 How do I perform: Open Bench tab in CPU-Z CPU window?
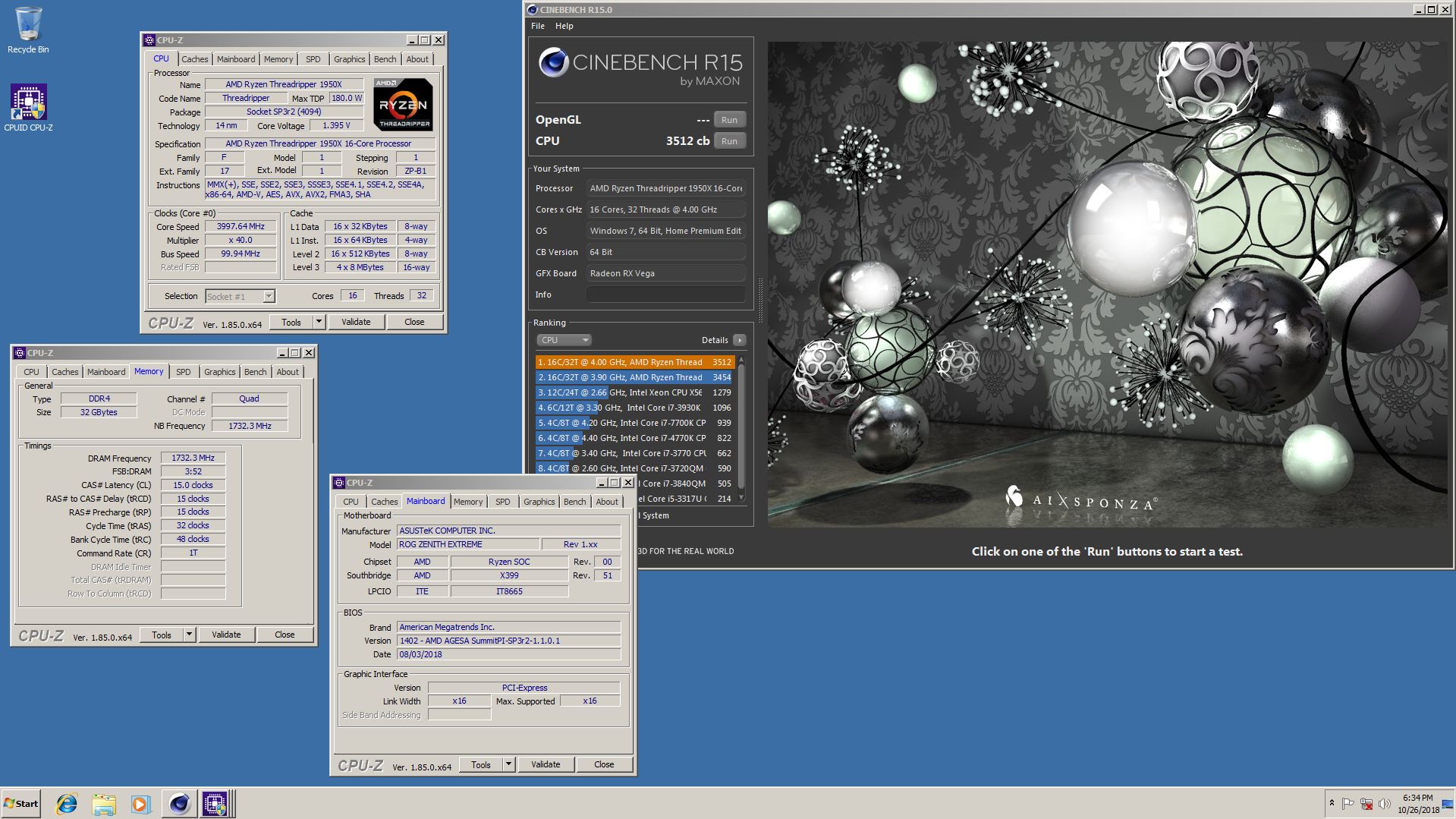(x=385, y=59)
